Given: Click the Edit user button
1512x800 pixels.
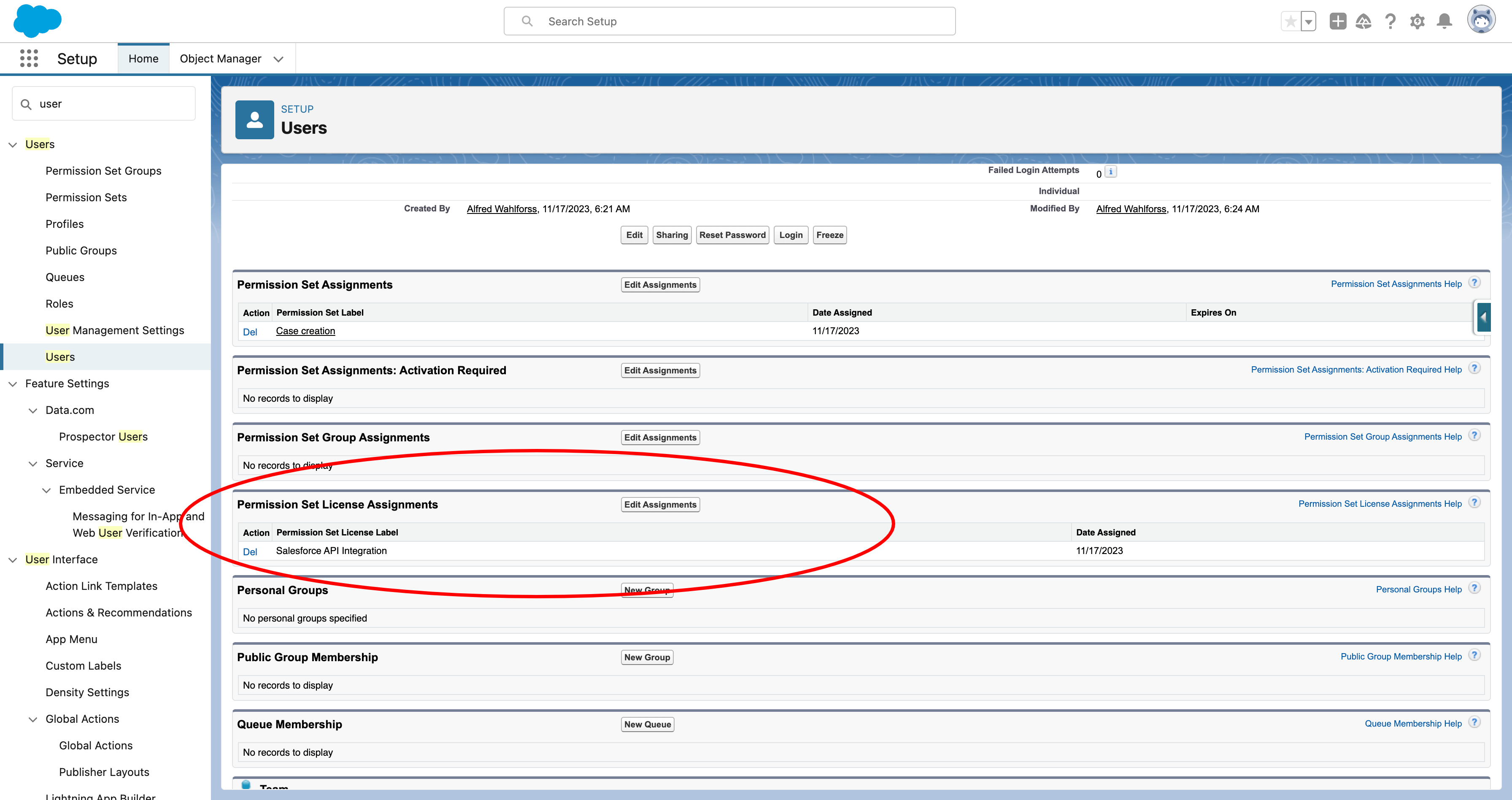Looking at the screenshot, I should (x=634, y=235).
